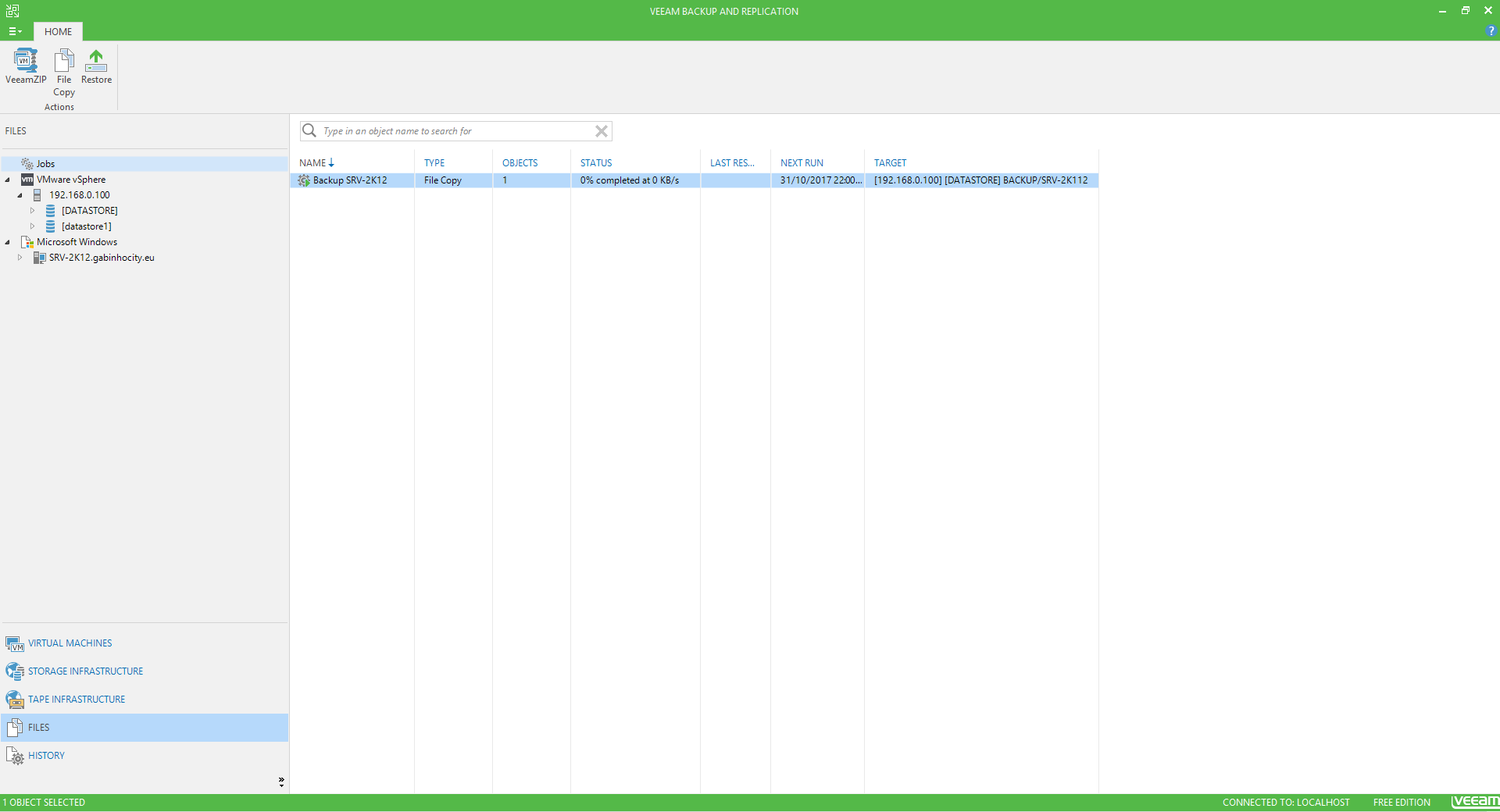The width and height of the screenshot is (1500, 812).
Task: Expand the [datastore1] node
Action: click(32, 226)
